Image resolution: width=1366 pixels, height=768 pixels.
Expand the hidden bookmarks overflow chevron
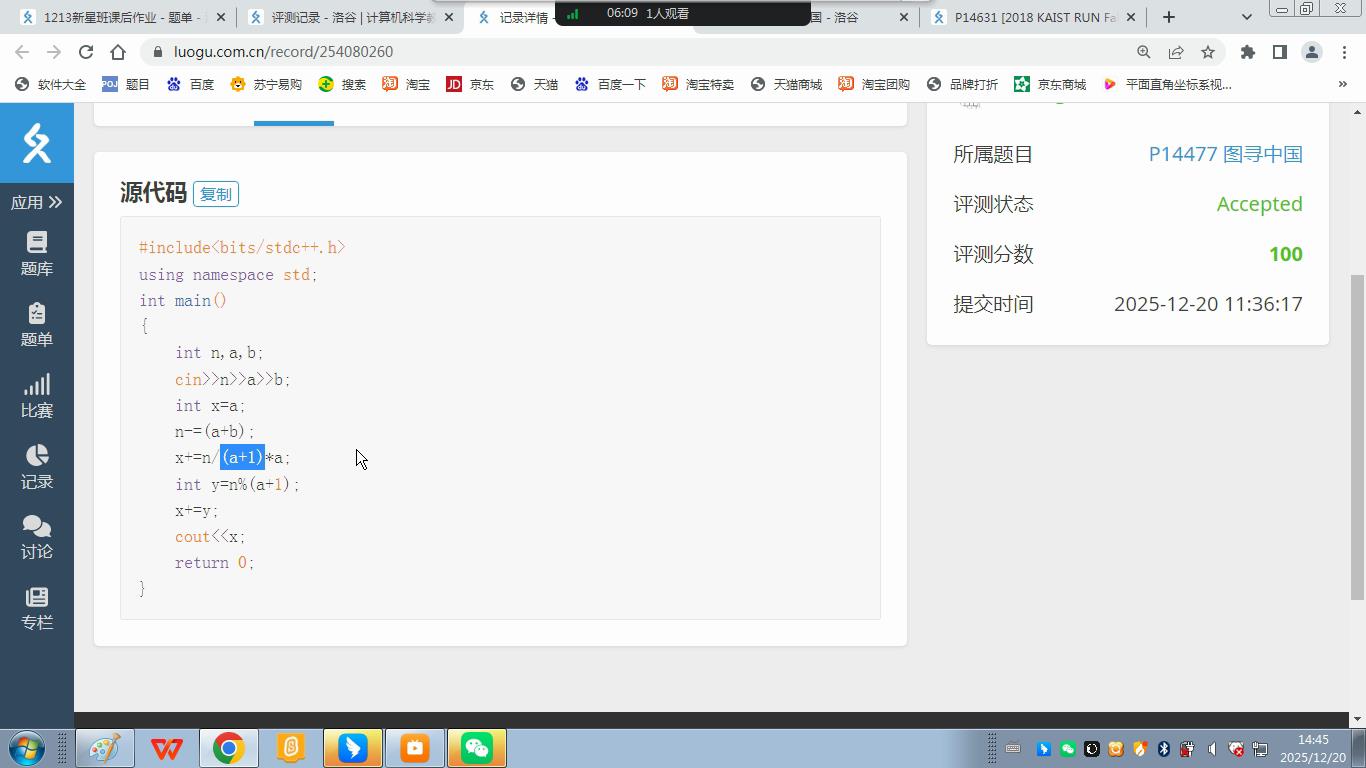pos(1342,85)
